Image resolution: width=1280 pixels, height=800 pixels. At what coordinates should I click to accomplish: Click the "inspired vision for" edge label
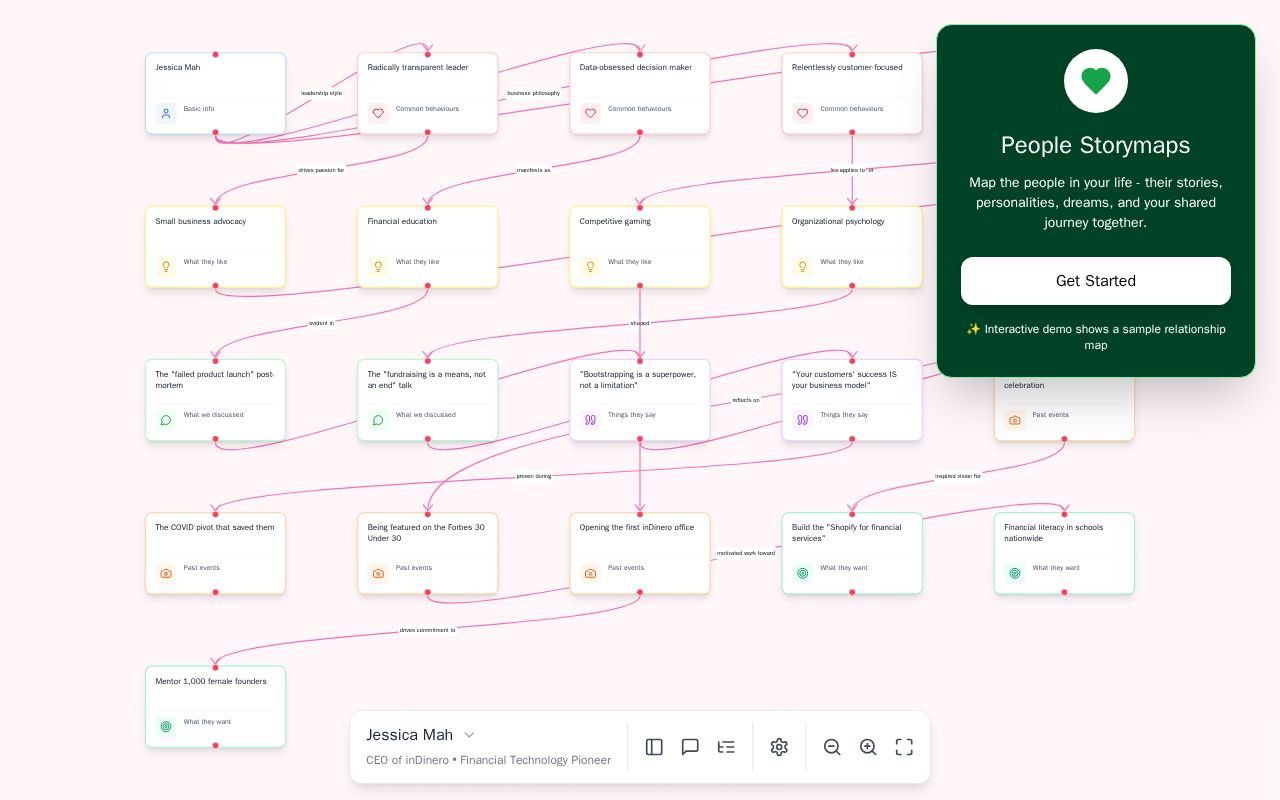pos(958,476)
